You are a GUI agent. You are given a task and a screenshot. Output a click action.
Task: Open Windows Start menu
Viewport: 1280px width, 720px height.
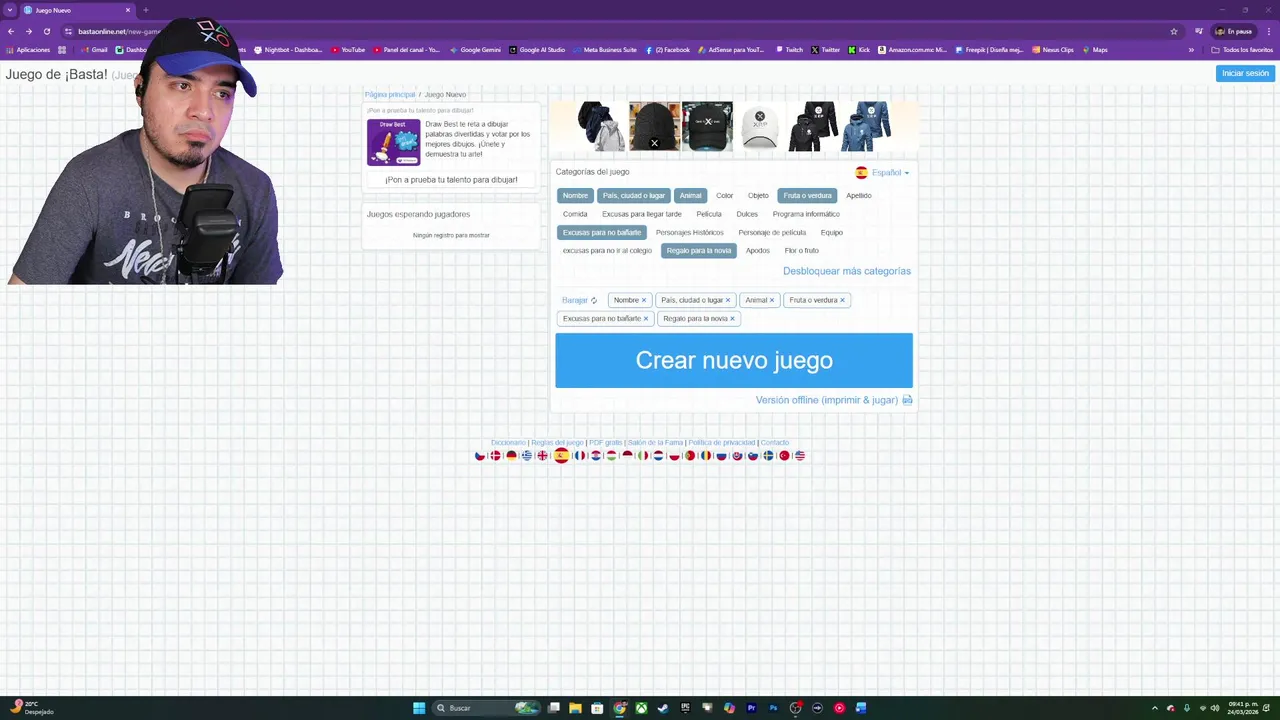click(x=419, y=708)
